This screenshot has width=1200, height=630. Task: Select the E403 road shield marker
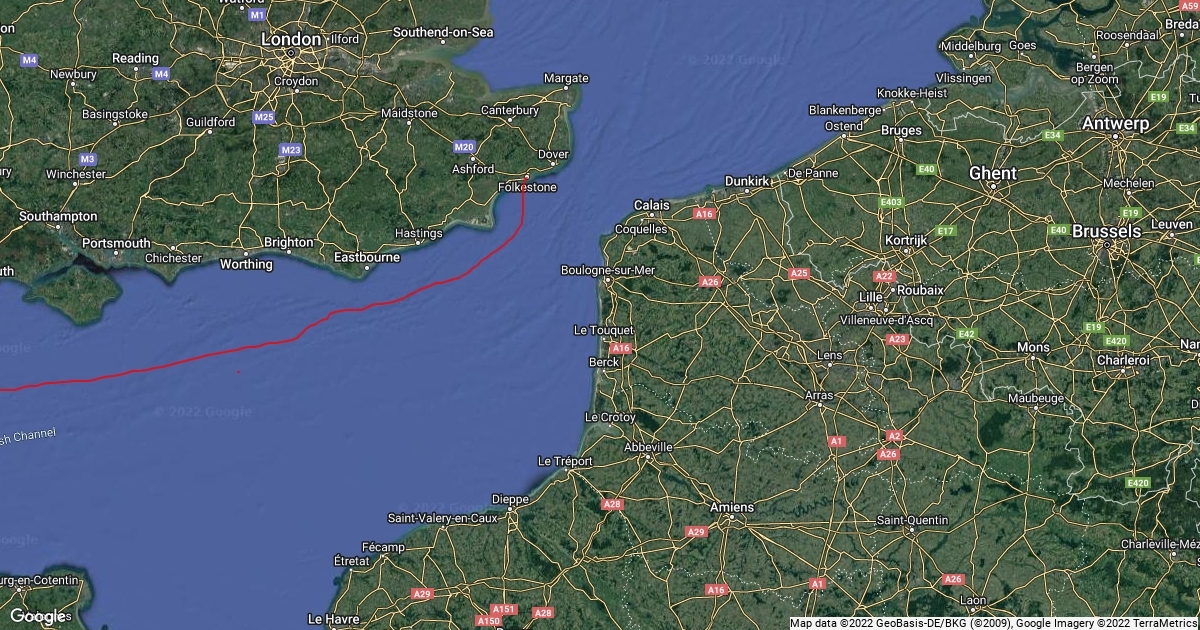(891, 203)
